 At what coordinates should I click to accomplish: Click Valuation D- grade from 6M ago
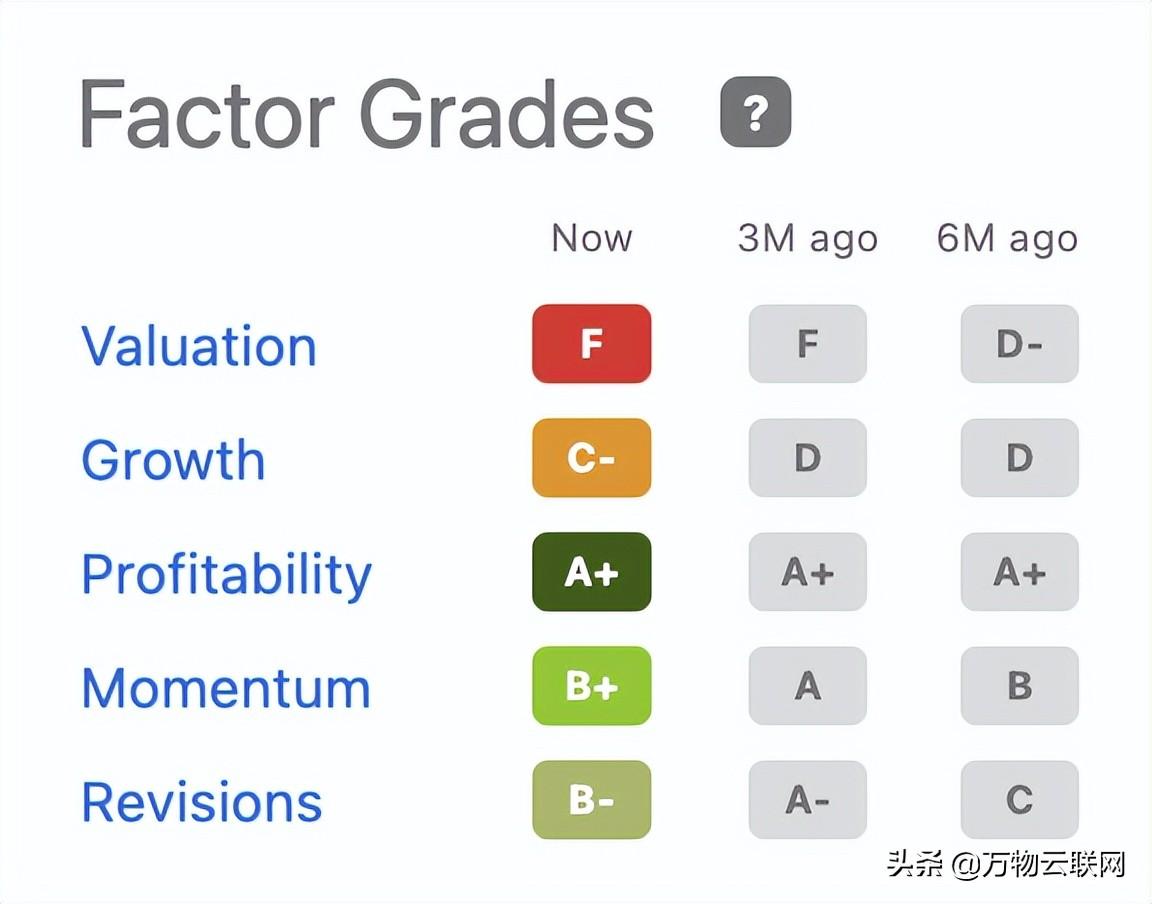(x=1020, y=344)
